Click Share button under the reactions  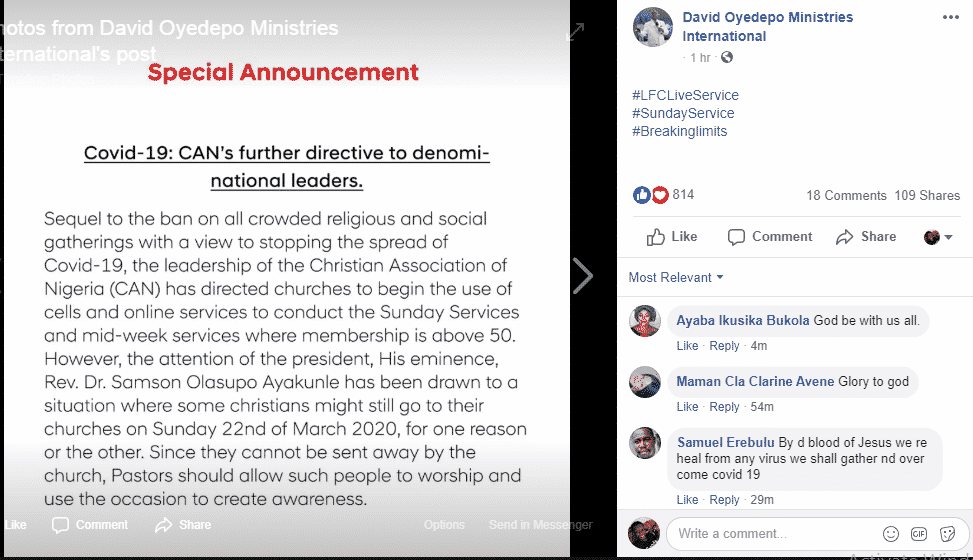click(866, 237)
